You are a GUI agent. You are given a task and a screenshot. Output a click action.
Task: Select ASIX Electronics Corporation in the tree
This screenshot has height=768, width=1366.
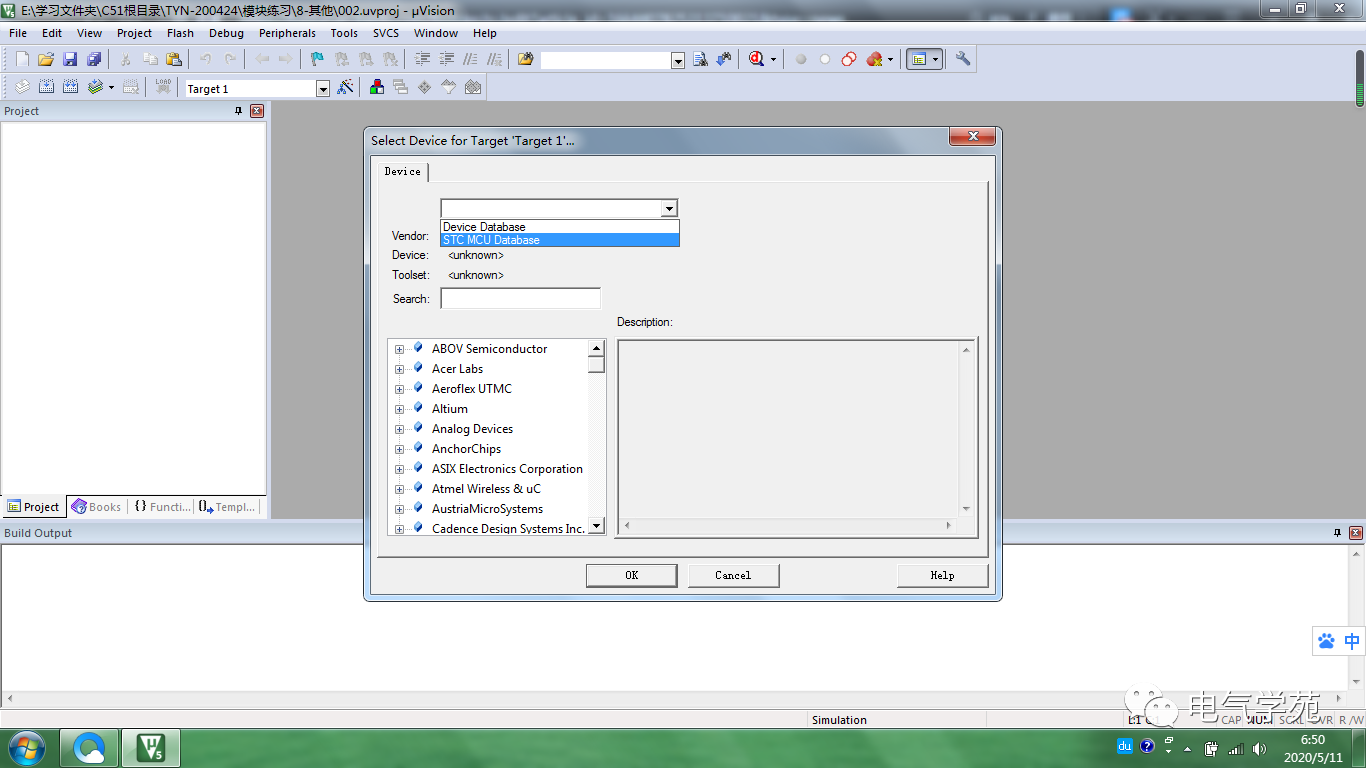point(507,469)
